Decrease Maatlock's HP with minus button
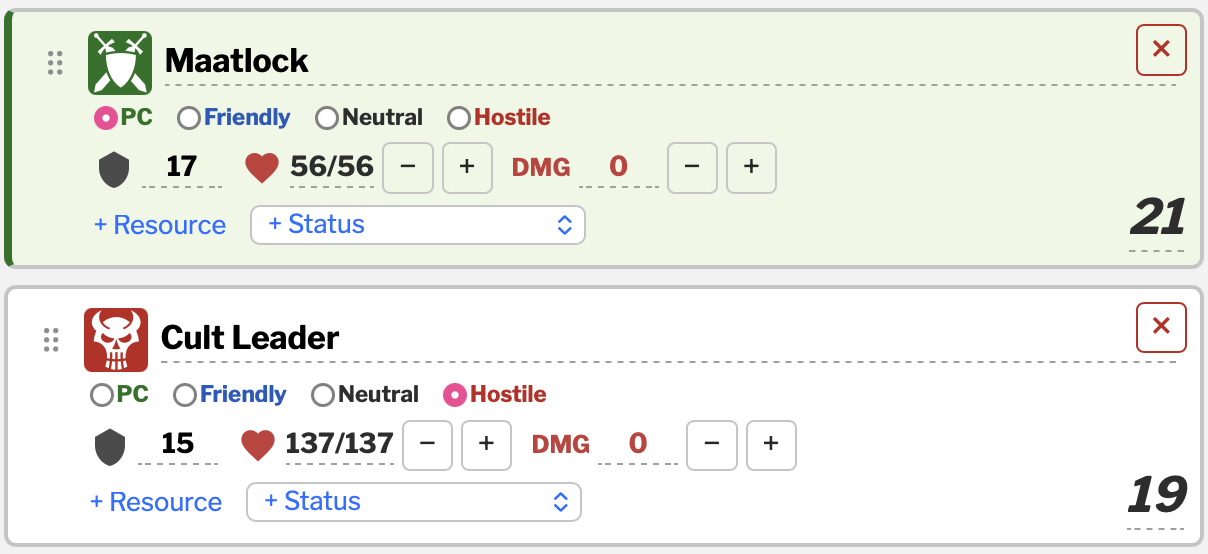 [x=408, y=168]
